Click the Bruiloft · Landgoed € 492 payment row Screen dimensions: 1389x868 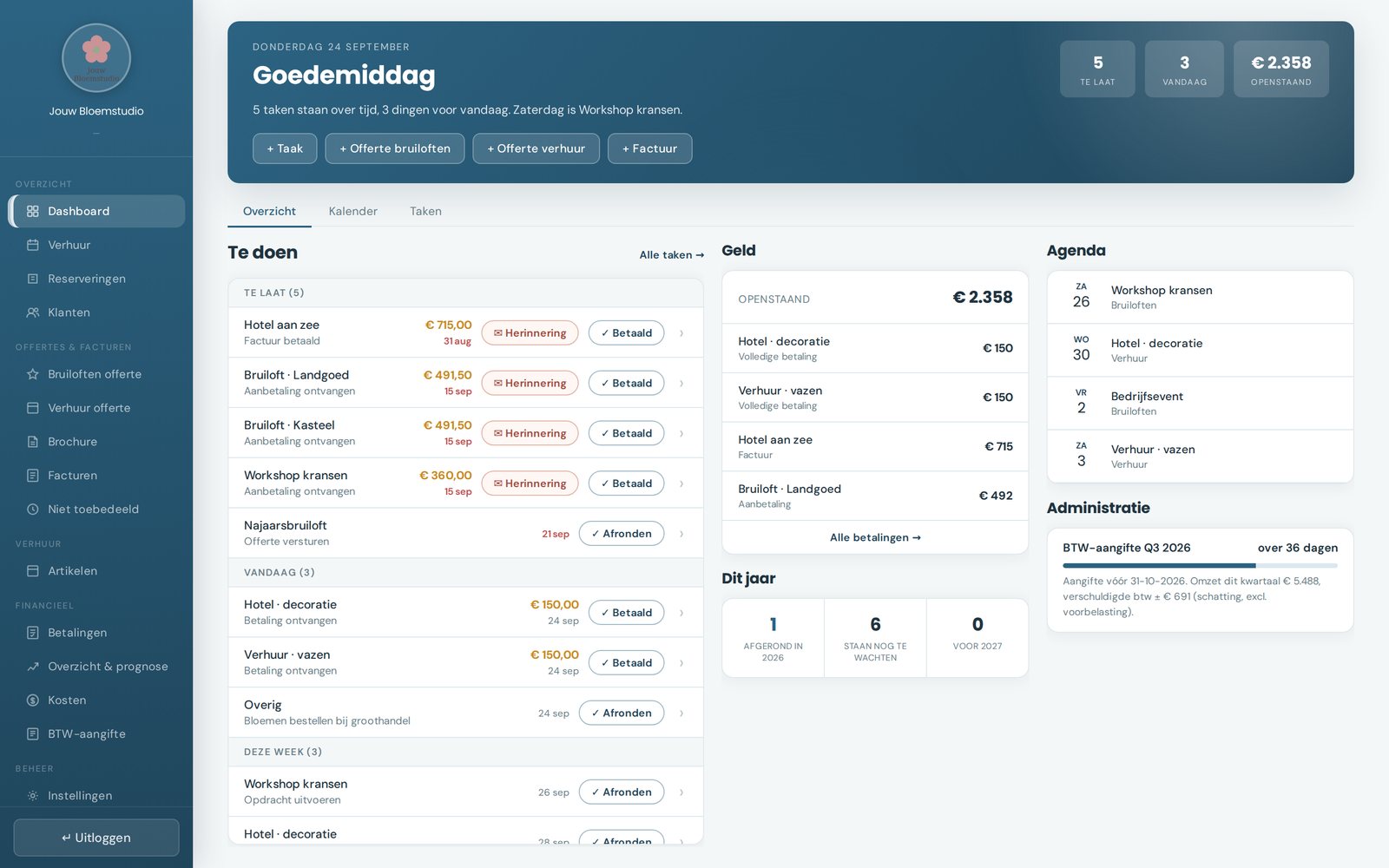click(x=875, y=496)
